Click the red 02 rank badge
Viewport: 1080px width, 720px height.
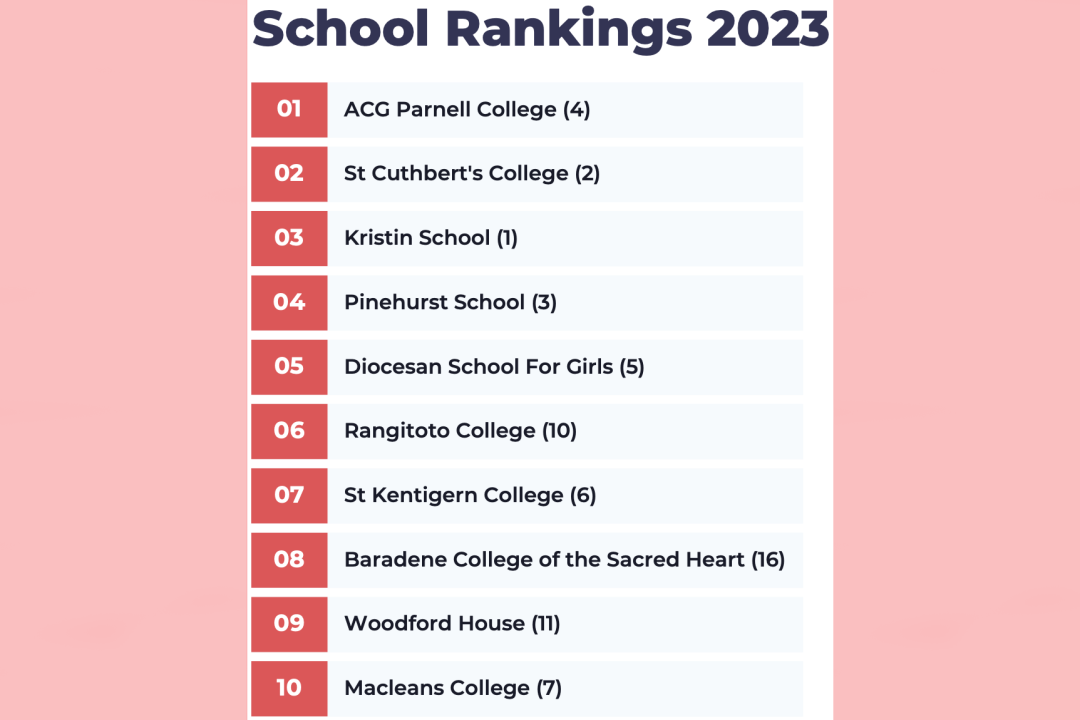pyautogui.click(x=289, y=173)
